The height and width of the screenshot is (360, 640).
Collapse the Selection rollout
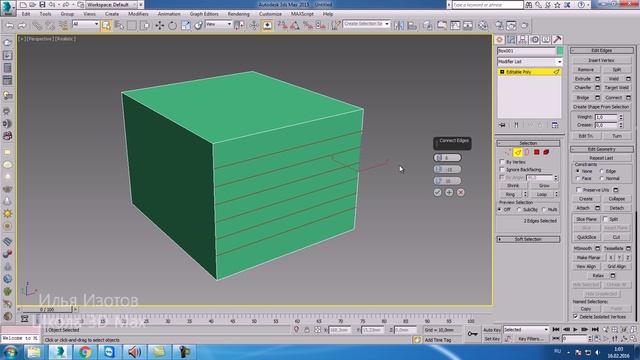pyautogui.click(x=528, y=143)
